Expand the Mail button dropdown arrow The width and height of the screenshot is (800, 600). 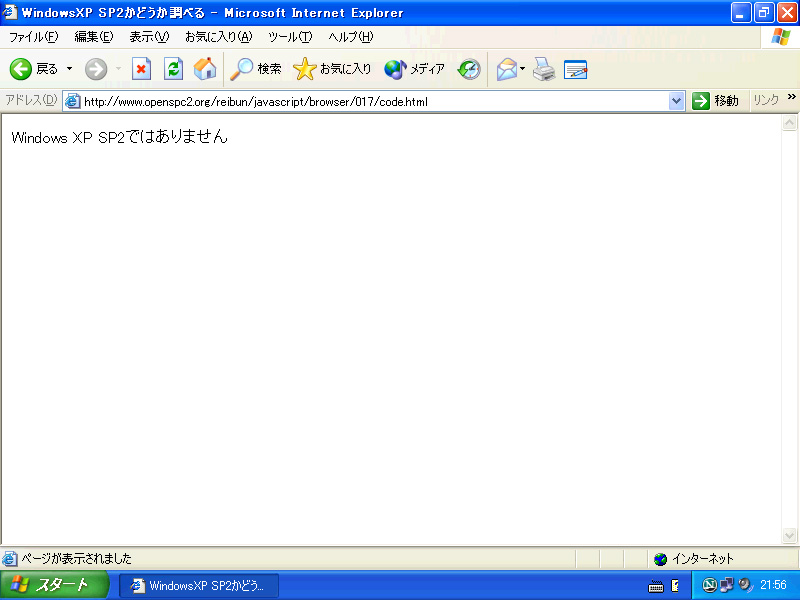[x=522, y=69]
